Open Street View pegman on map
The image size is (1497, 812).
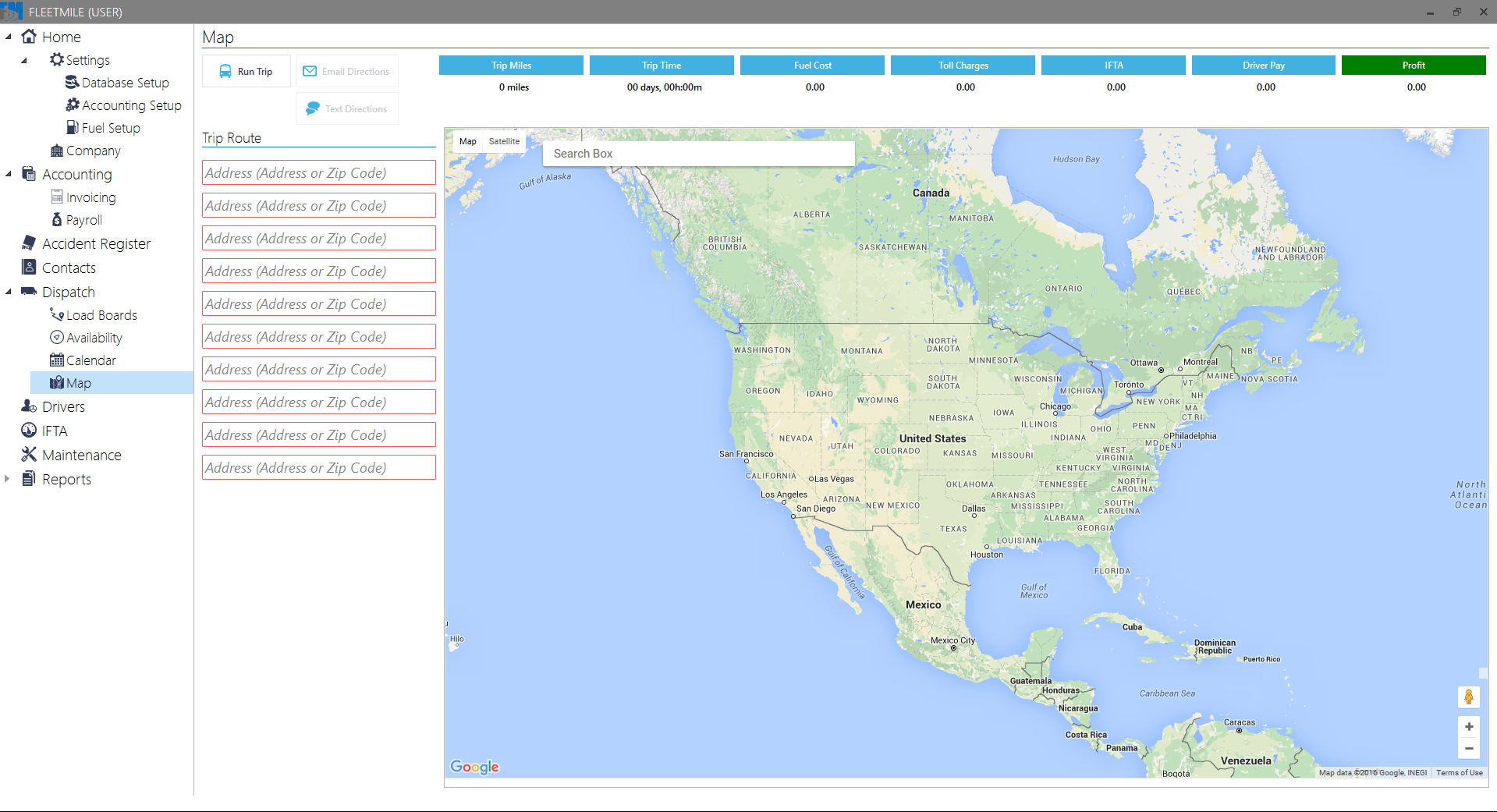[x=1469, y=697]
